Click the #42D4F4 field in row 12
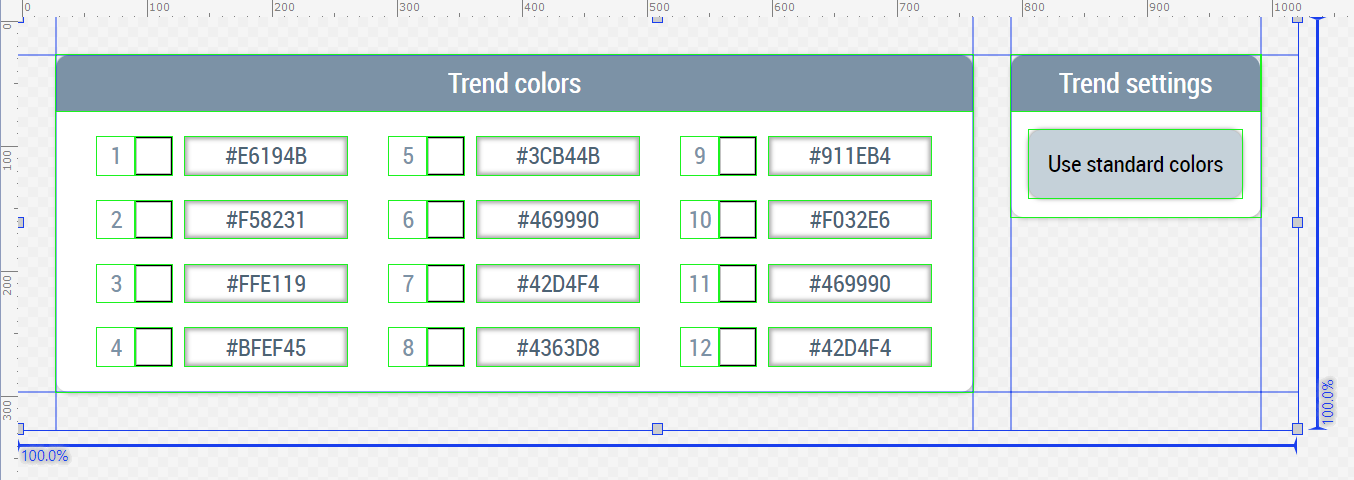 pyautogui.click(x=850, y=347)
